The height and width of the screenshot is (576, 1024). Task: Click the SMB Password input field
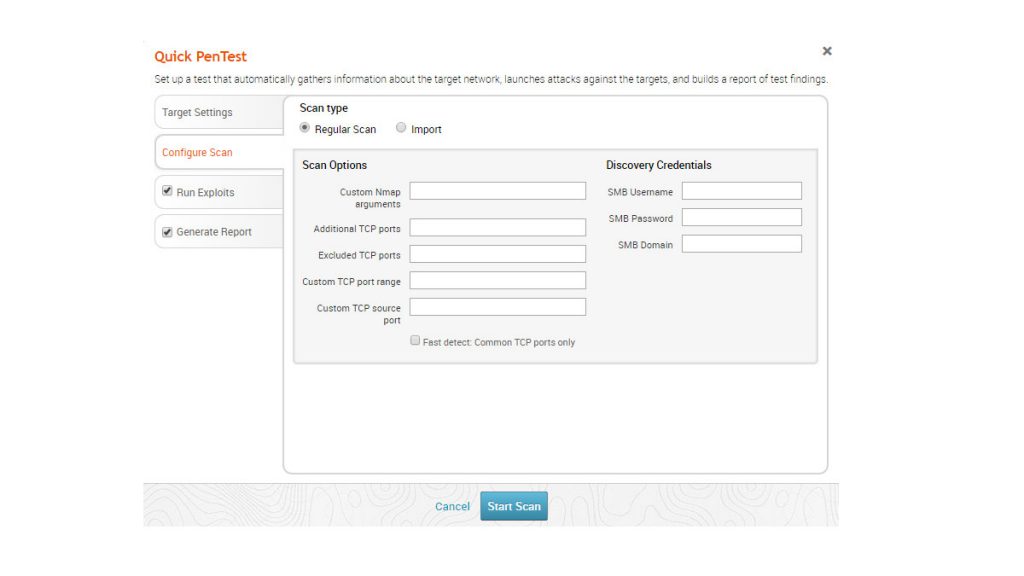(x=741, y=218)
